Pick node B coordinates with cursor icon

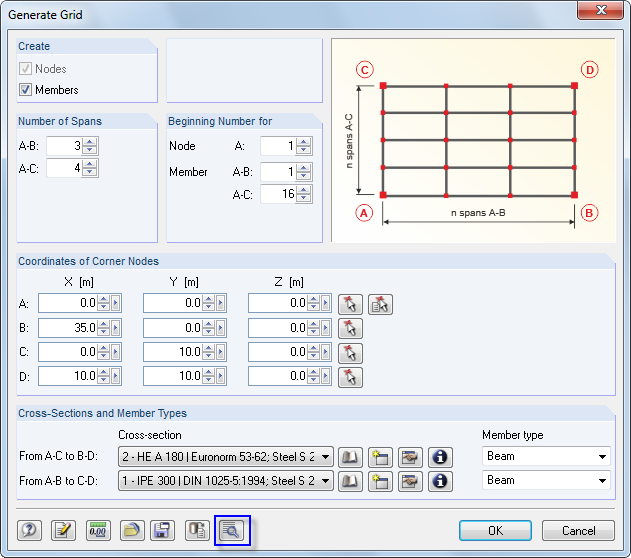pos(350,328)
